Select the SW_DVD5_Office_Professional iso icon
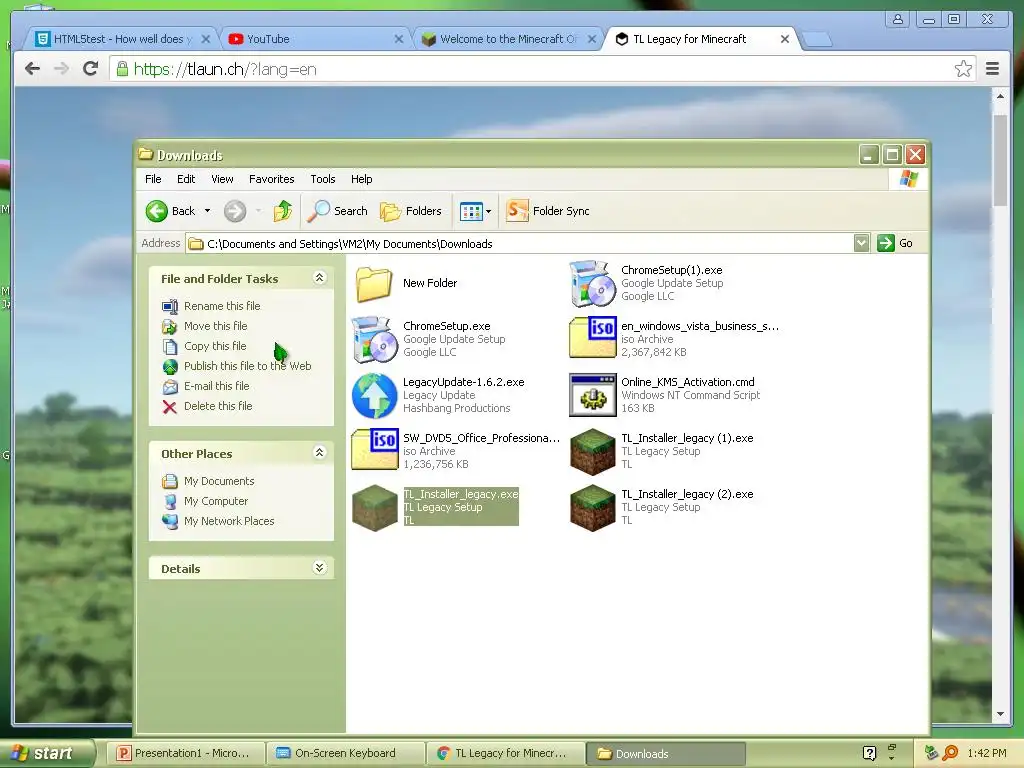Screen dimensions: 1024x768 coord(374,449)
